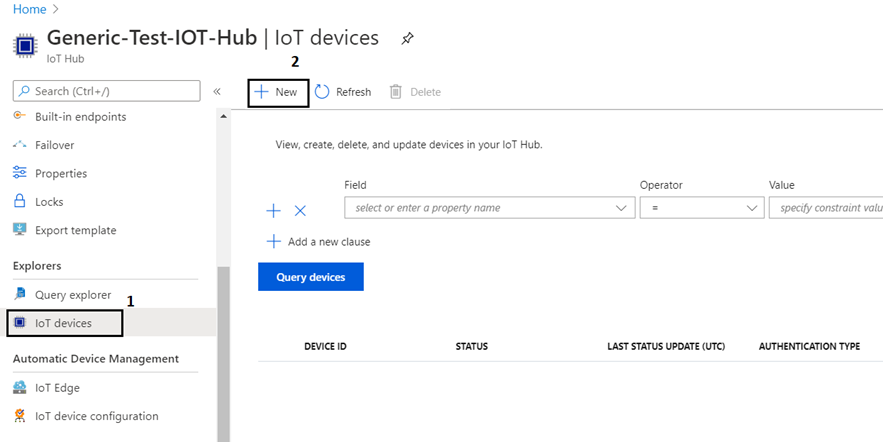Viewport: 883px width, 442px height.
Task: Click the circular Refresh arrow icon
Action: [322, 92]
